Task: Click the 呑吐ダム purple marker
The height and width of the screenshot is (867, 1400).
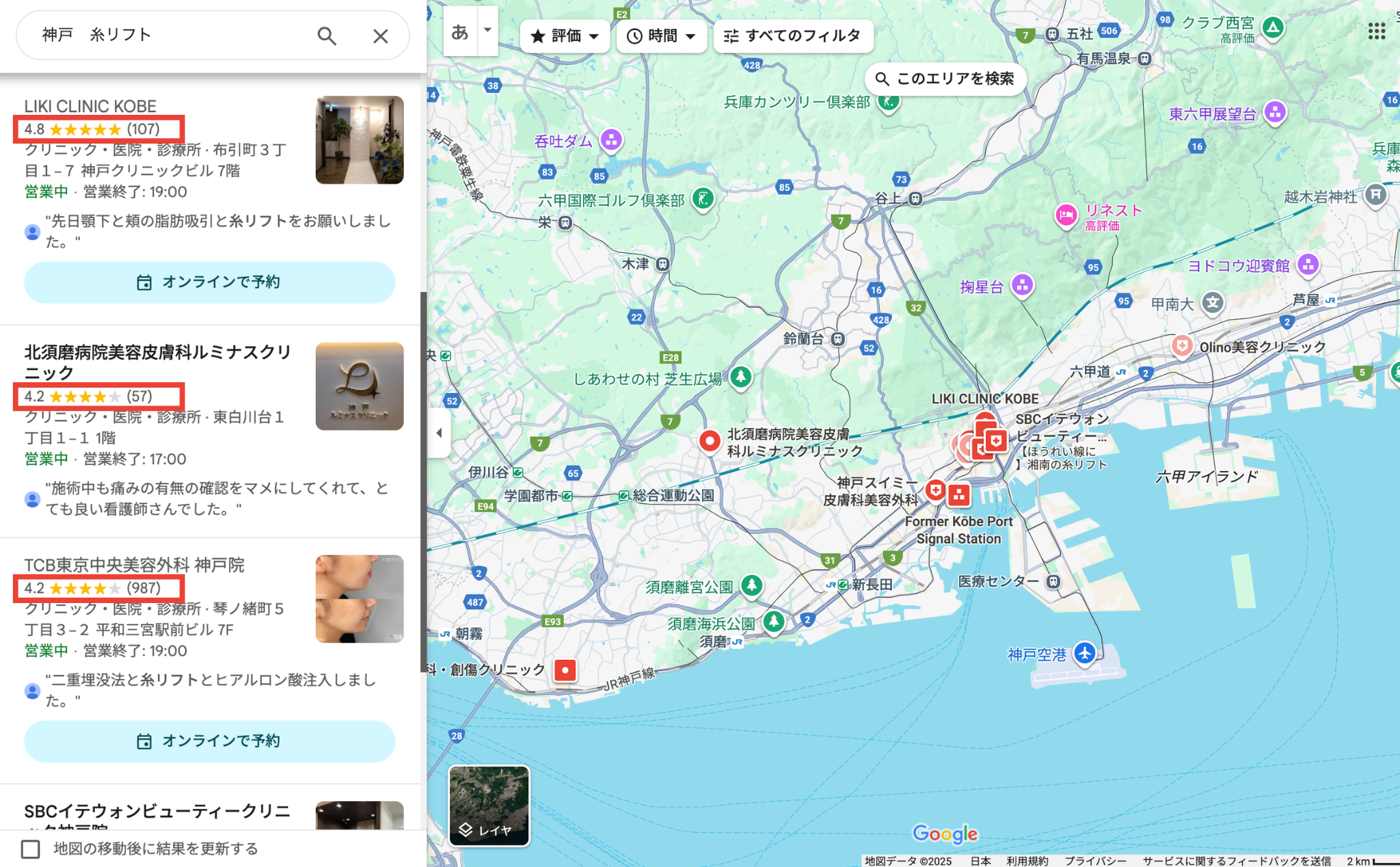Action: click(611, 140)
